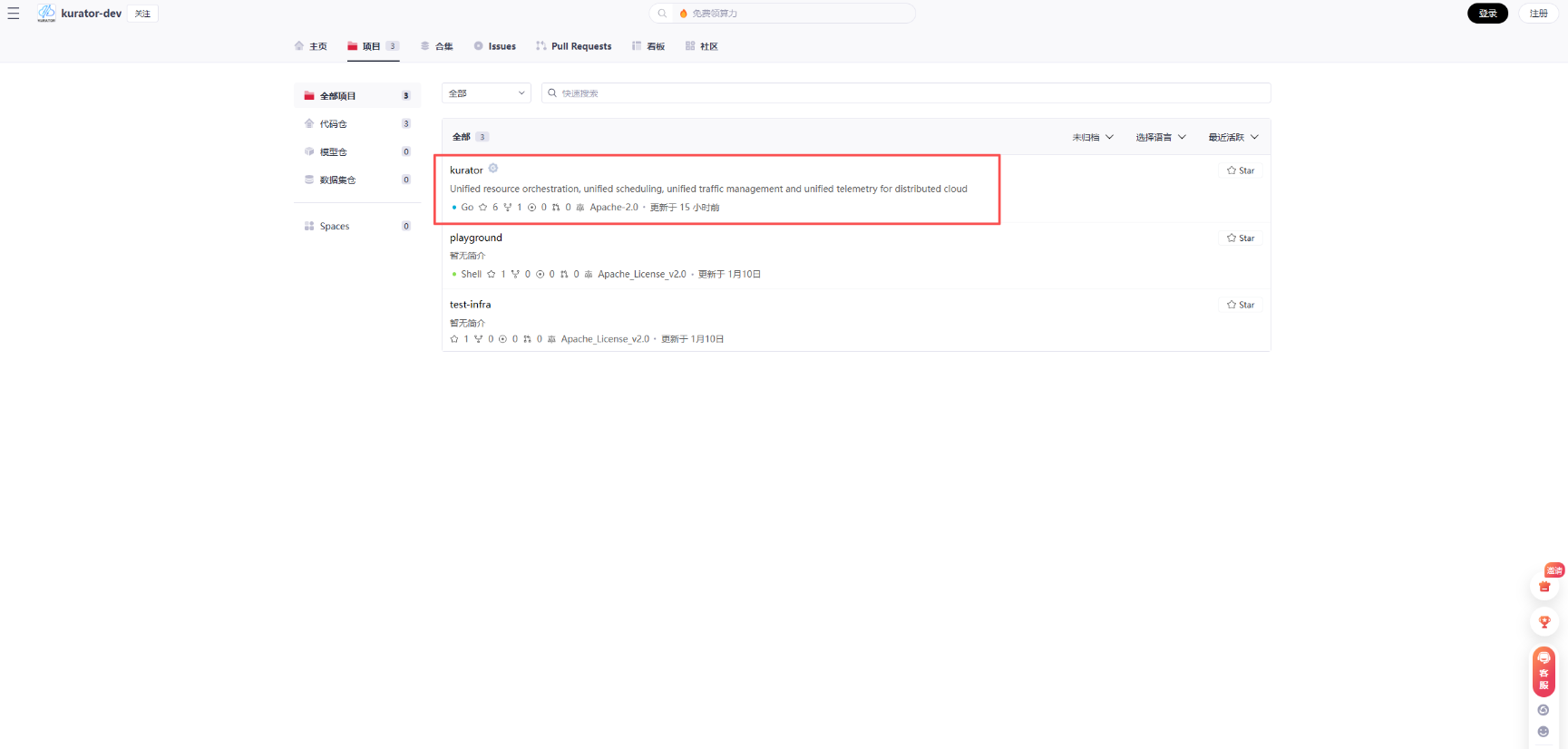This screenshot has height=749, width=1568.
Task: Open the playground repository
Action: (x=476, y=238)
